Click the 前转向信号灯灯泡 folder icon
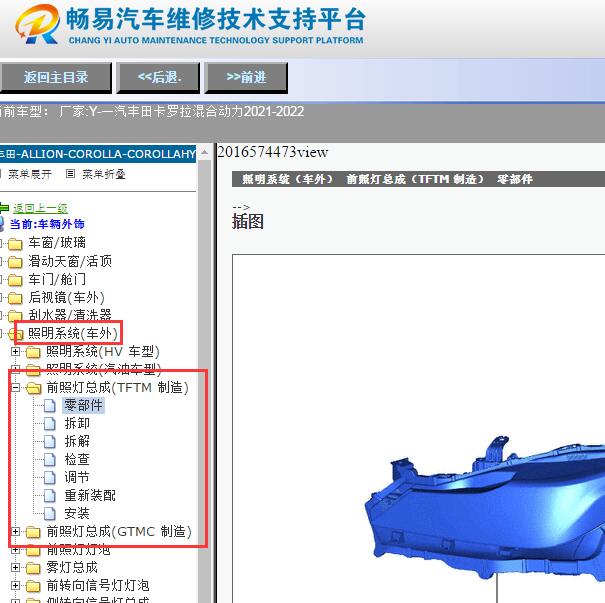 pyautogui.click(x=33, y=586)
